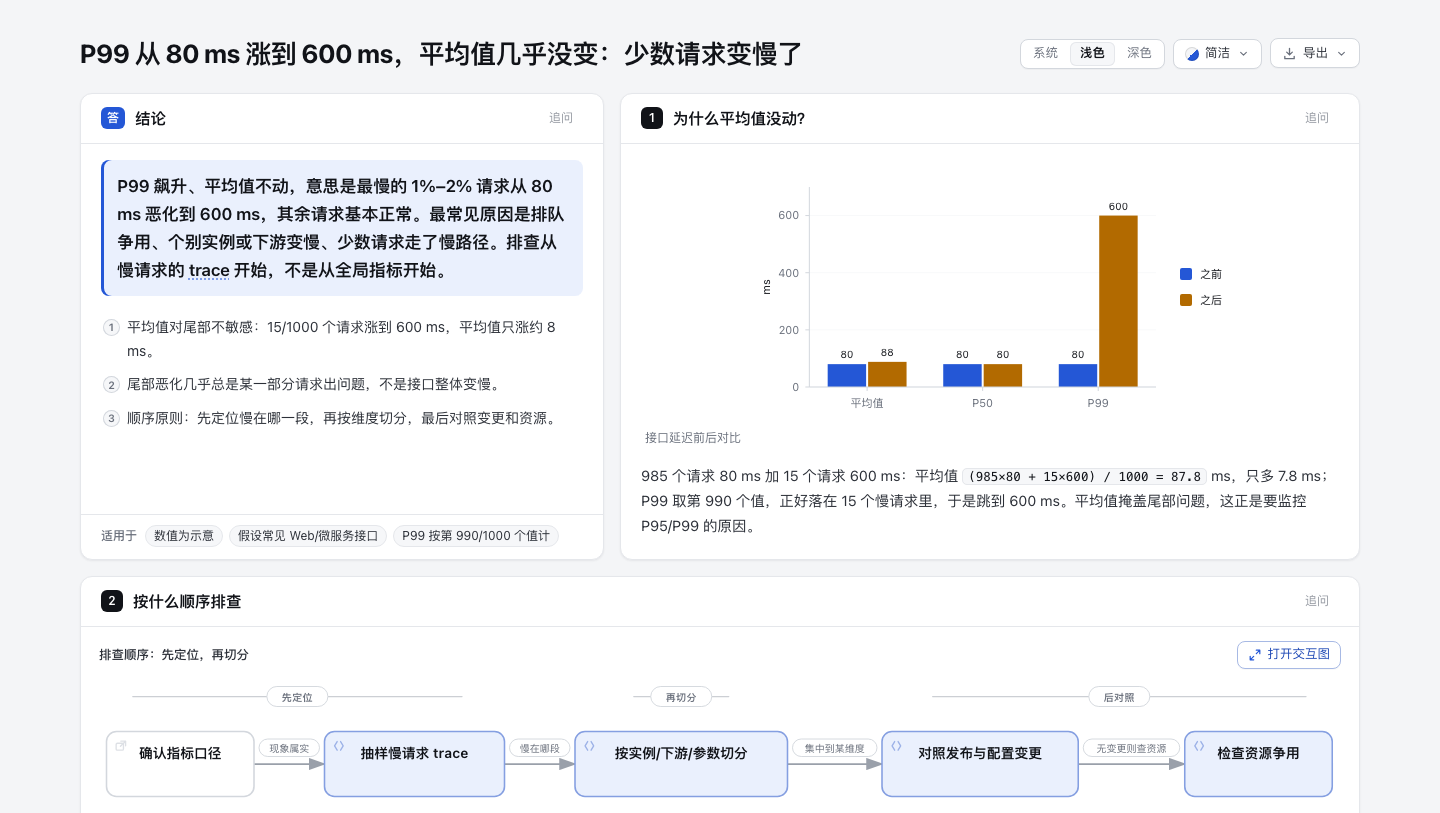The image size is (1440, 813).
Task: Click the number 2 section badge
Action: click(112, 601)
